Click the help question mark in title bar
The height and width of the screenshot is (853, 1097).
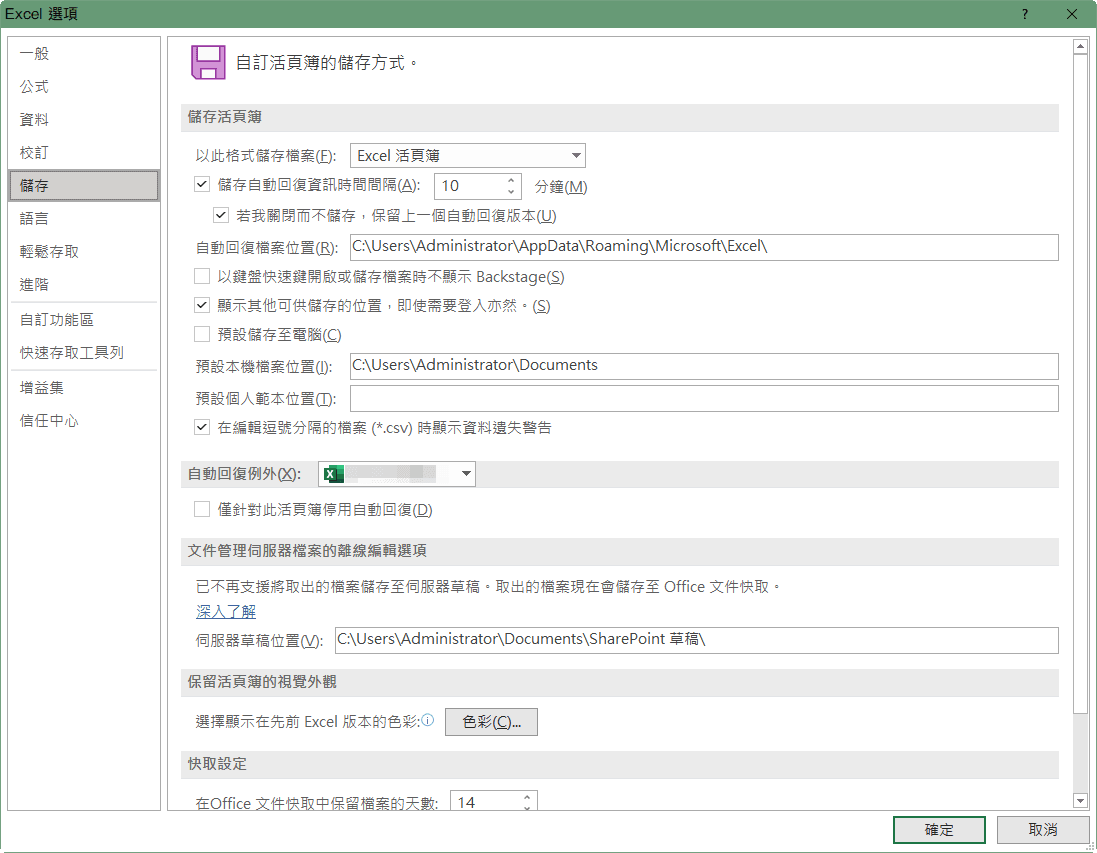click(x=1025, y=14)
